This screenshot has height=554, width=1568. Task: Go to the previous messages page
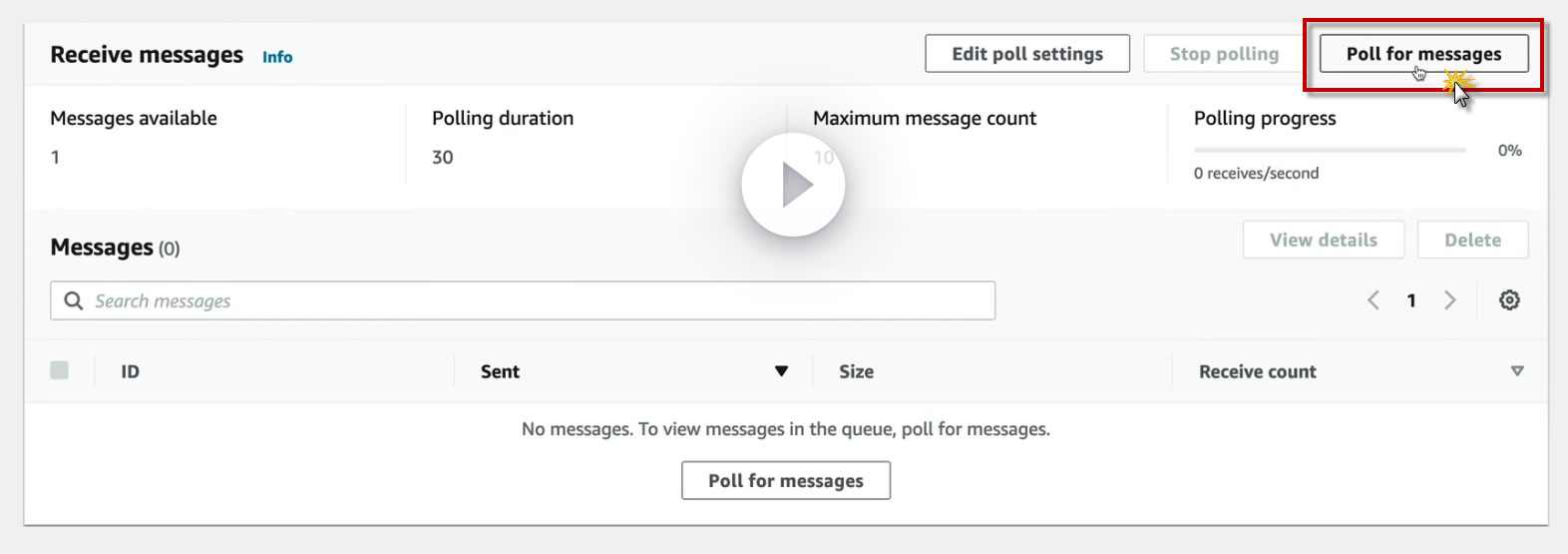click(1373, 300)
